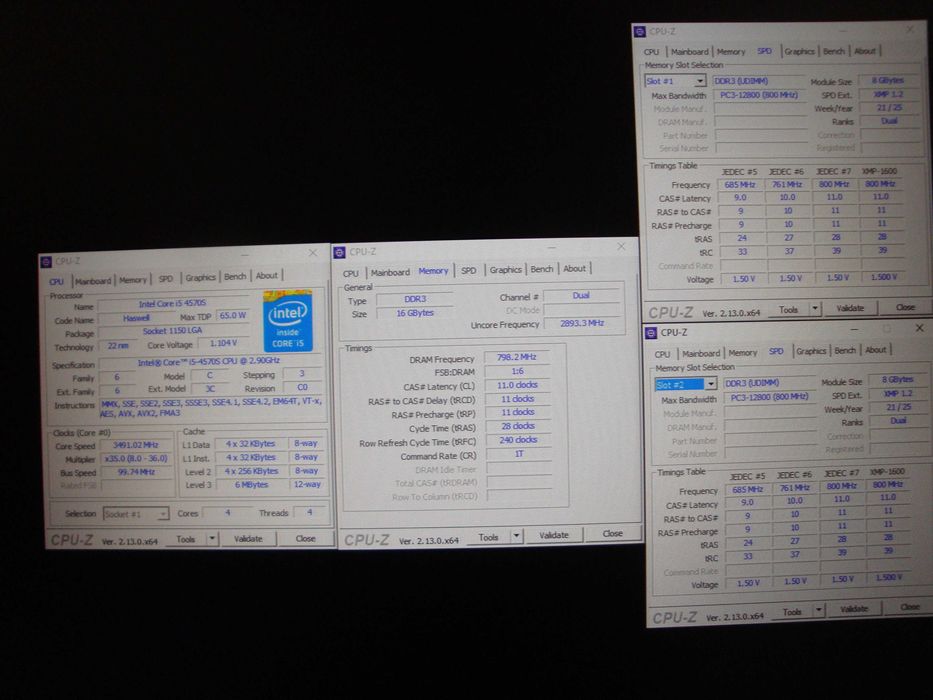The height and width of the screenshot is (700, 933).
Task: Open the About tab in the Slot #2 SPD window
Action: pyautogui.click(x=876, y=350)
